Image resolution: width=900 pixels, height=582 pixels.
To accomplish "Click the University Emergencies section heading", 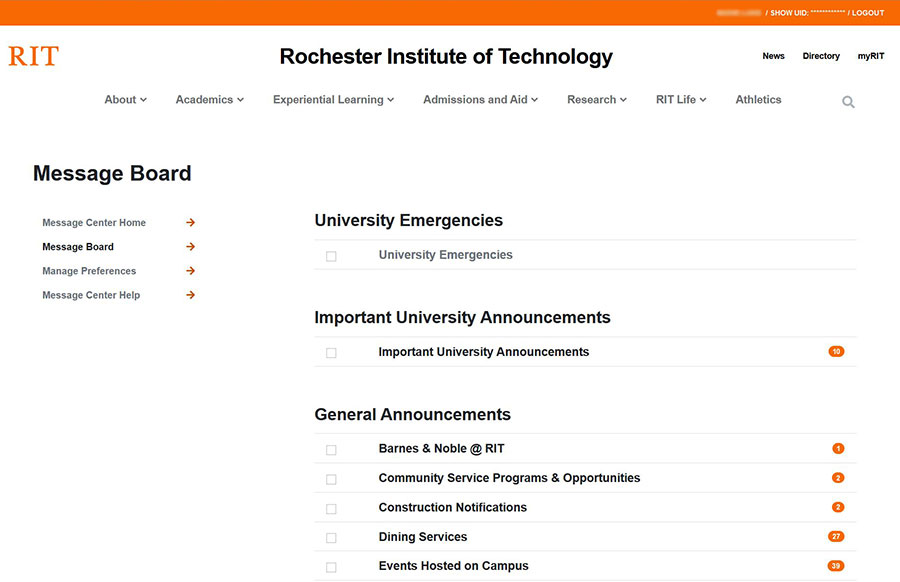I will click(409, 220).
